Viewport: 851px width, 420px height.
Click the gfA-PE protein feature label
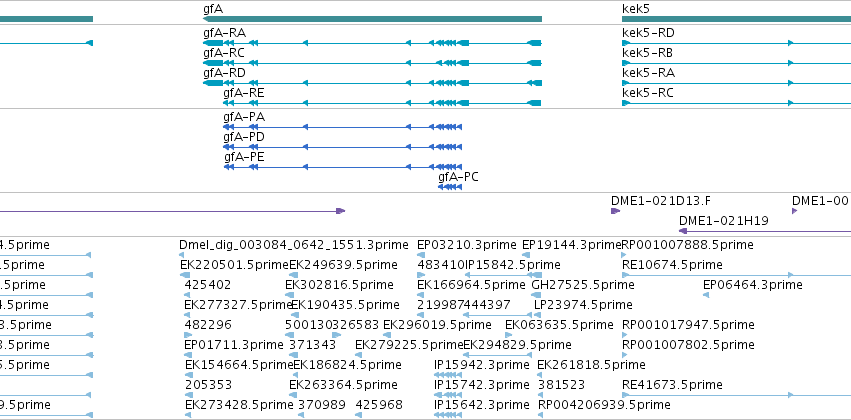coord(244,157)
